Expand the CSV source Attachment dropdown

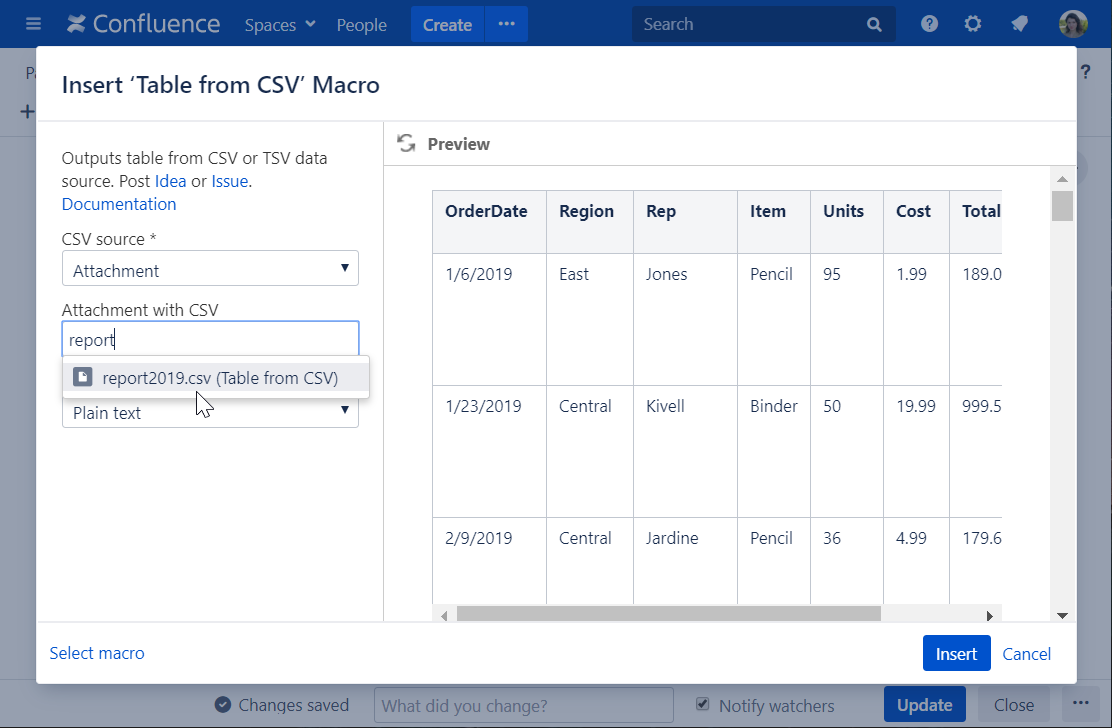pyautogui.click(x=210, y=270)
